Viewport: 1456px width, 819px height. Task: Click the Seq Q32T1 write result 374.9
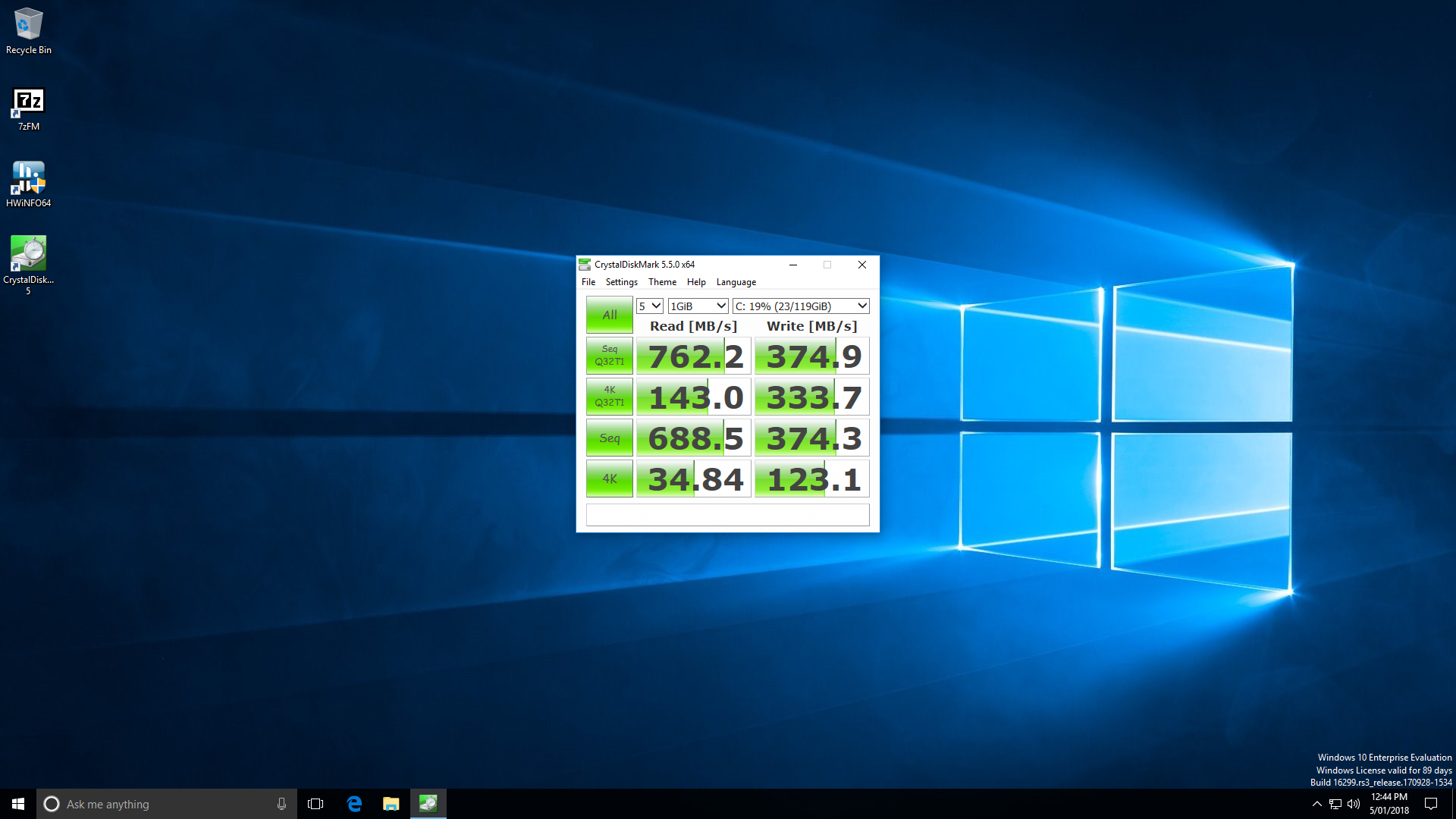tap(812, 356)
